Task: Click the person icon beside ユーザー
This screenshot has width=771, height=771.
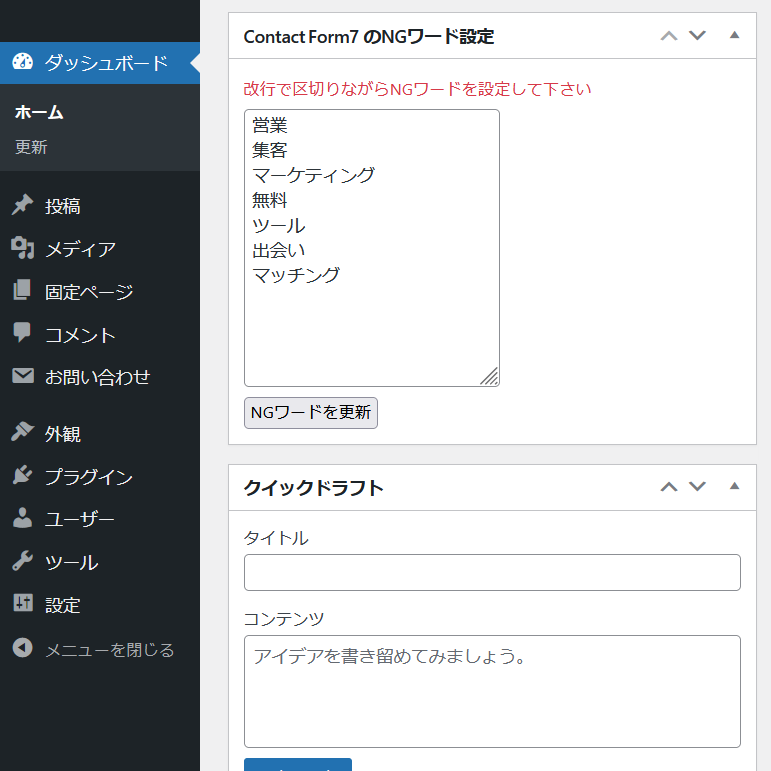Action: click(x=23, y=518)
